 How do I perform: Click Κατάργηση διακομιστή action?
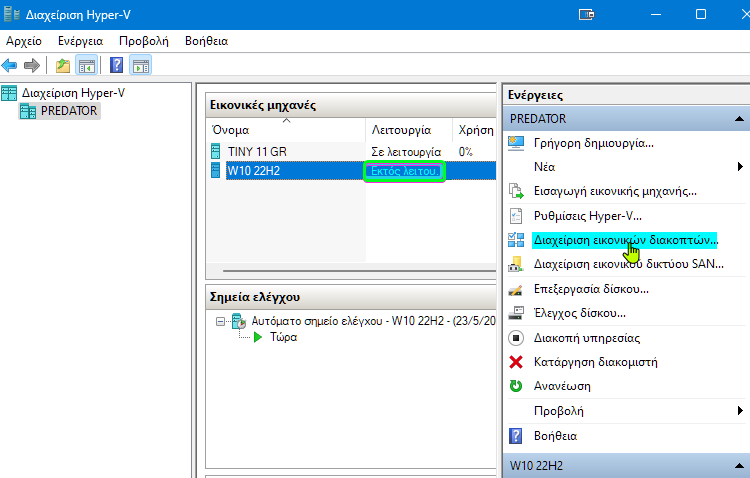pyautogui.click(x=596, y=362)
